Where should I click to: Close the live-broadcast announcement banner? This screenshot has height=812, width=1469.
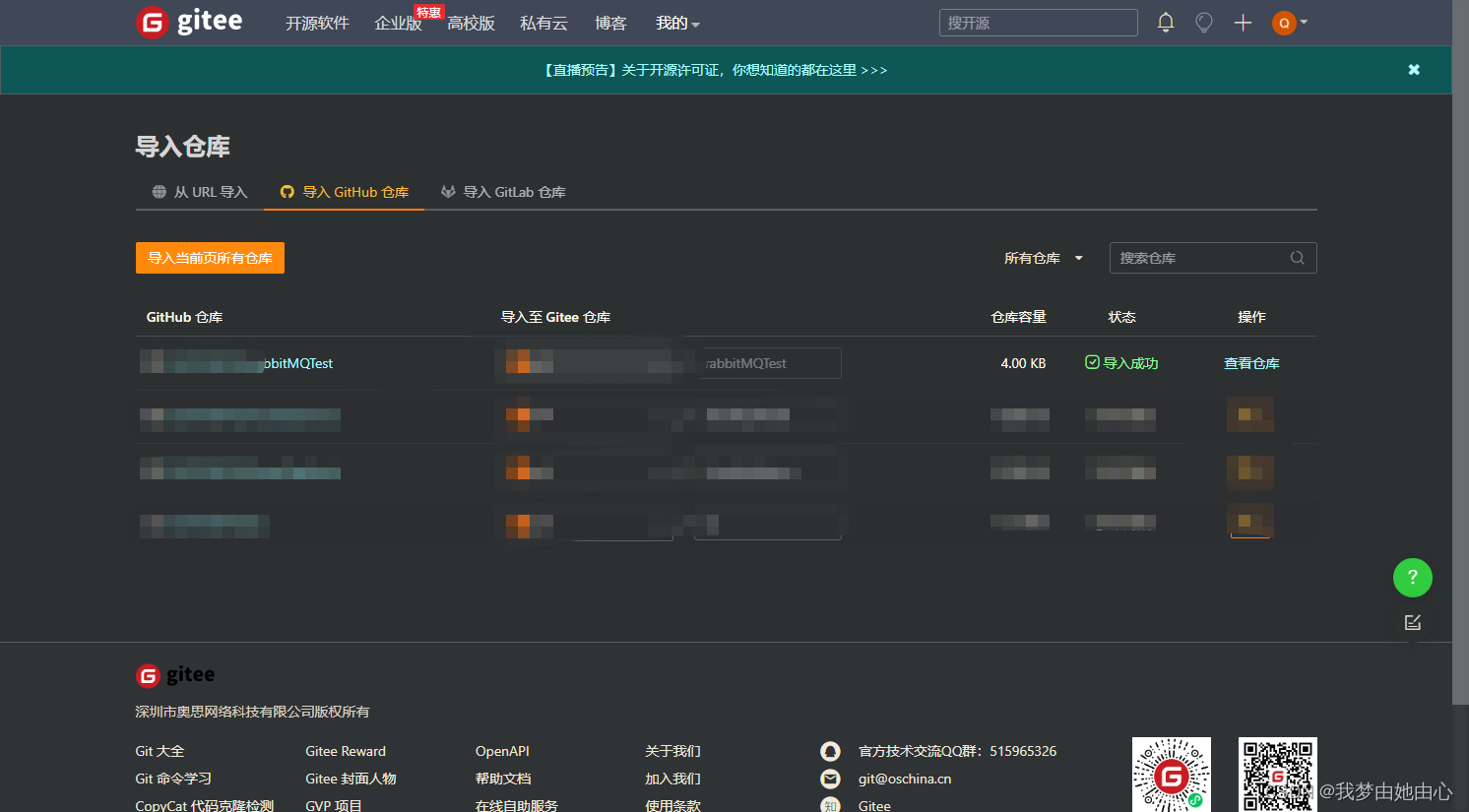tap(1414, 70)
